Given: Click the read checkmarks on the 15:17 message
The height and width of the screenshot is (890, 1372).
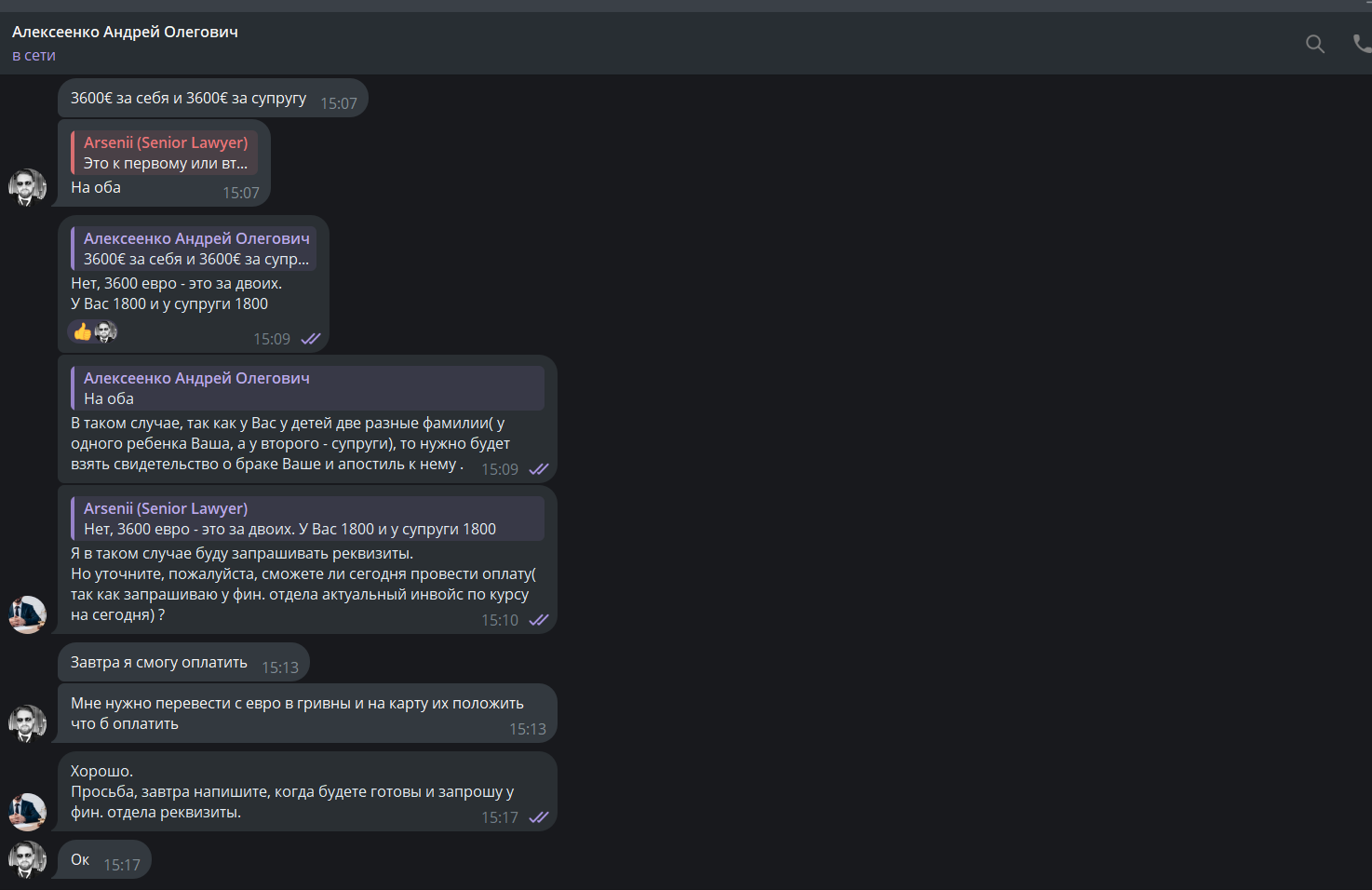Looking at the screenshot, I should (539, 817).
